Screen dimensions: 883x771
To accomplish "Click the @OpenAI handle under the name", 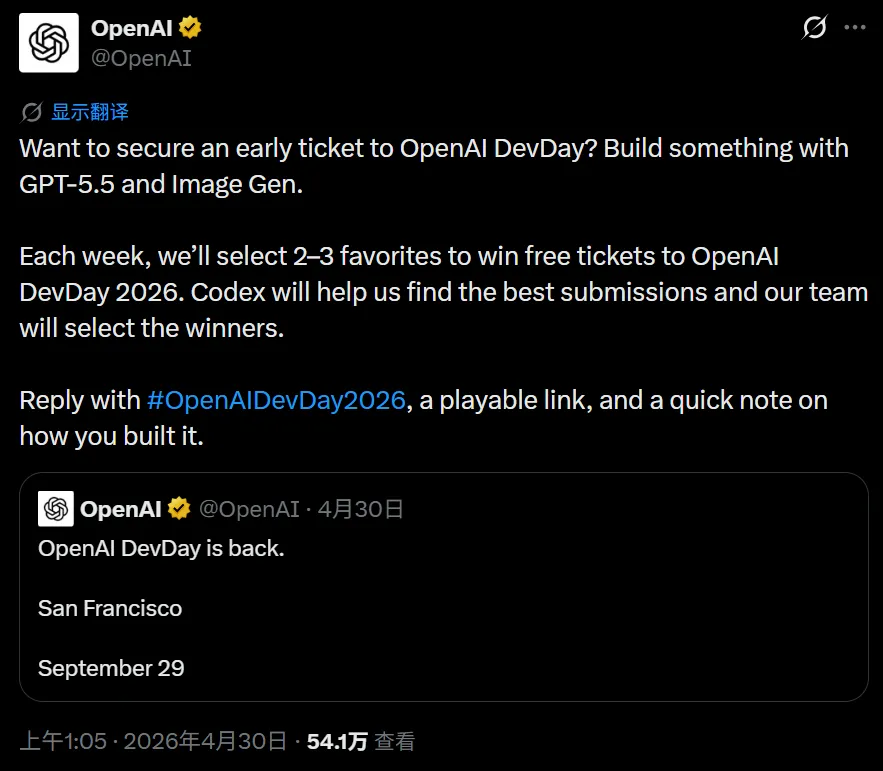I will pyautogui.click(x=141, y=59).
